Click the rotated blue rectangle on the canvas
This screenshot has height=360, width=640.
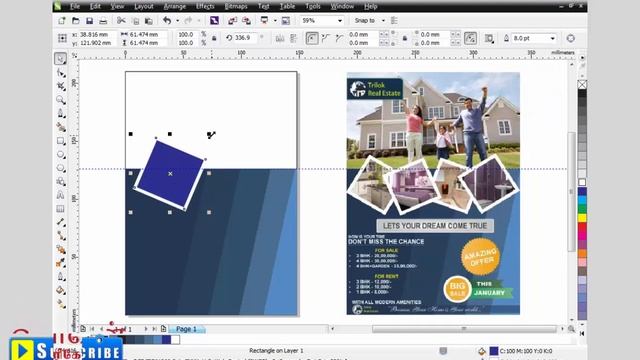170,174
